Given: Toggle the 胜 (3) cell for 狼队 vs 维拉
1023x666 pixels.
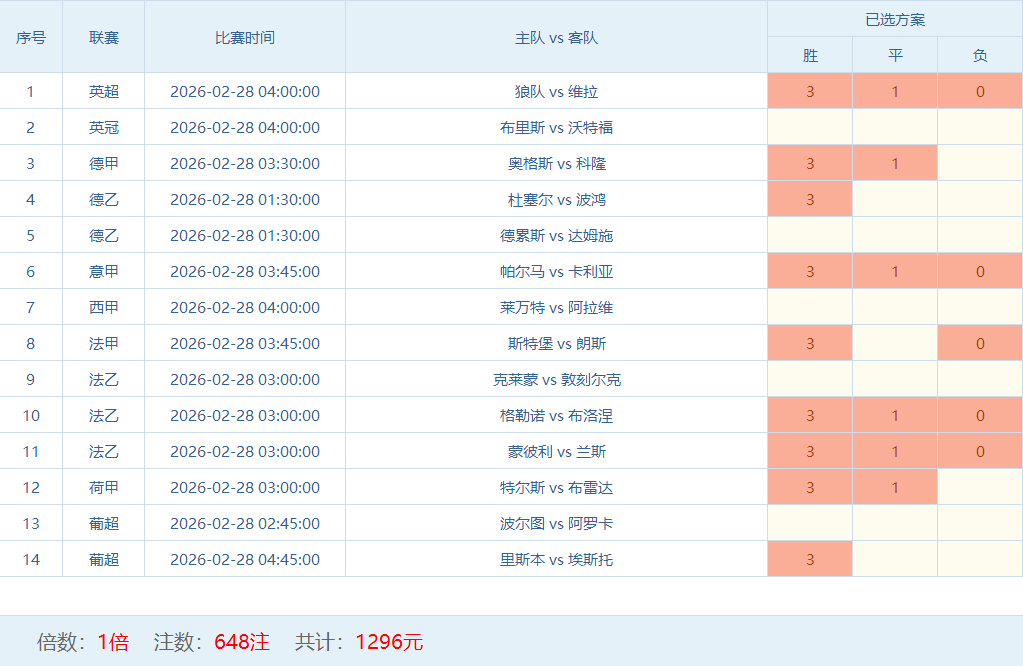Looking at the screenshot, I should coord(810,91).
